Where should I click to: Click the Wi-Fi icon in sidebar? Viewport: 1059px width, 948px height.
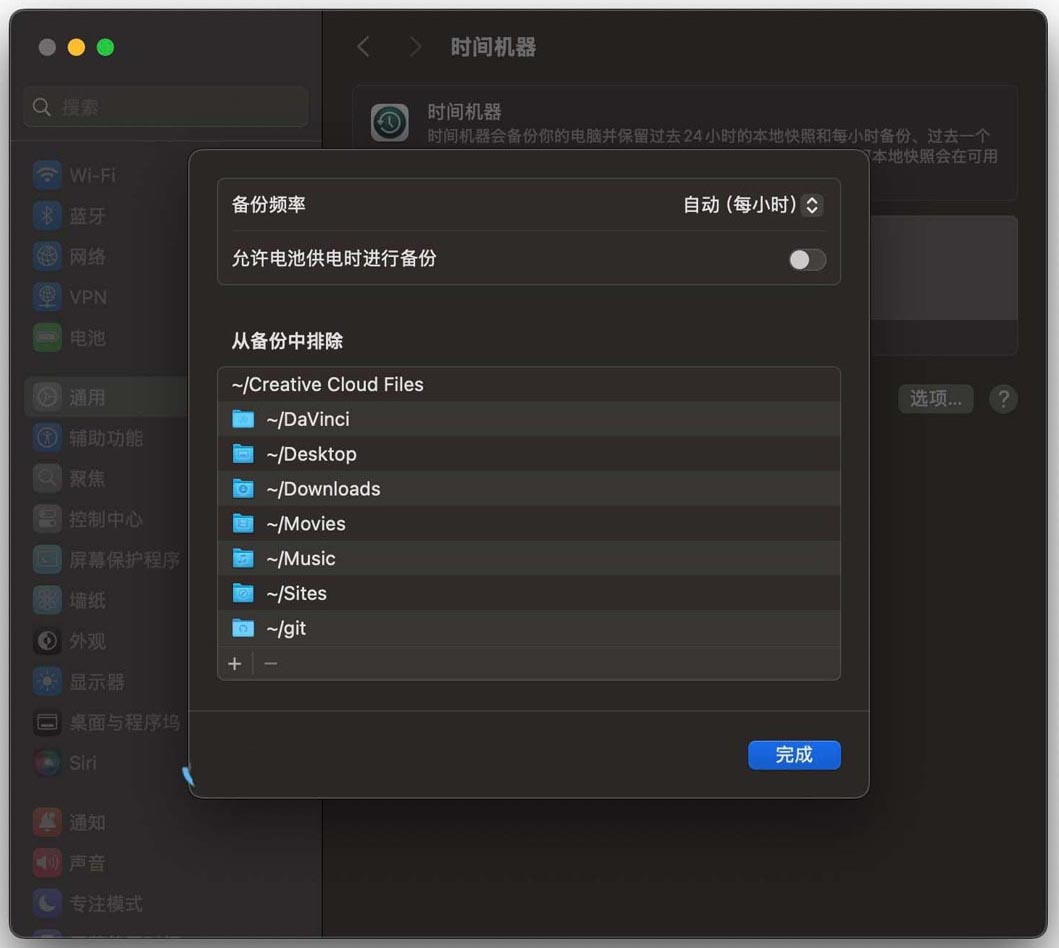[47, 175]
